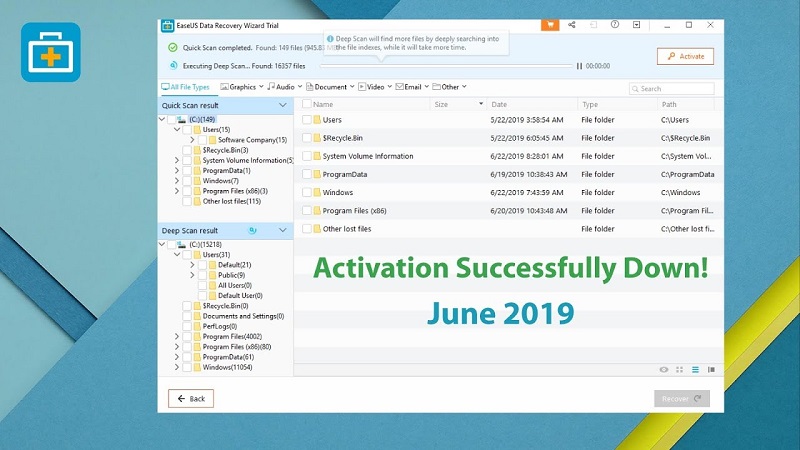This screenshot has height=450, width=800.
Task: Switch to list view icon
Action: pyautogui.click(x=695, y=369)
